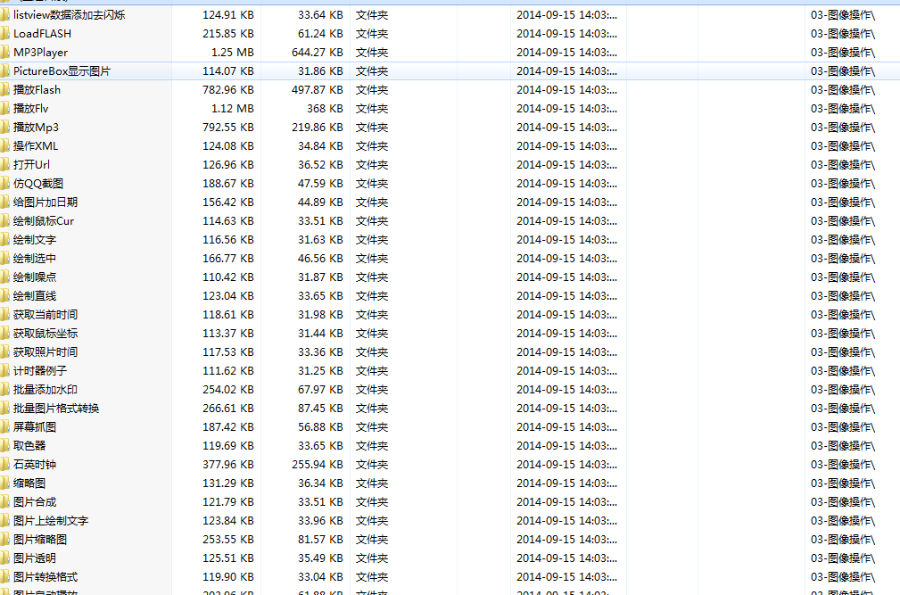Image resolution: width=900 pixels, height=595 pixels.
Task: Click the 图片透明 folder name
Action: point(34,558)
